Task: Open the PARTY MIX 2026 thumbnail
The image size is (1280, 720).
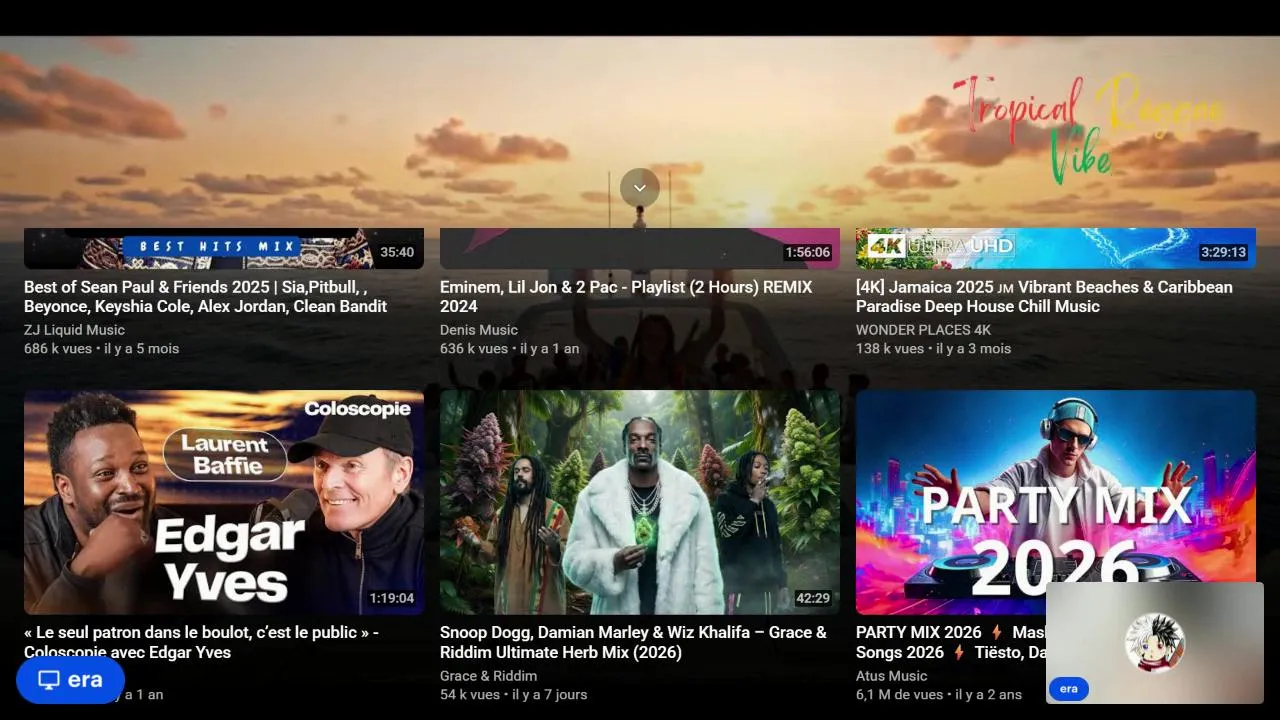Action: pos(1056,502)
